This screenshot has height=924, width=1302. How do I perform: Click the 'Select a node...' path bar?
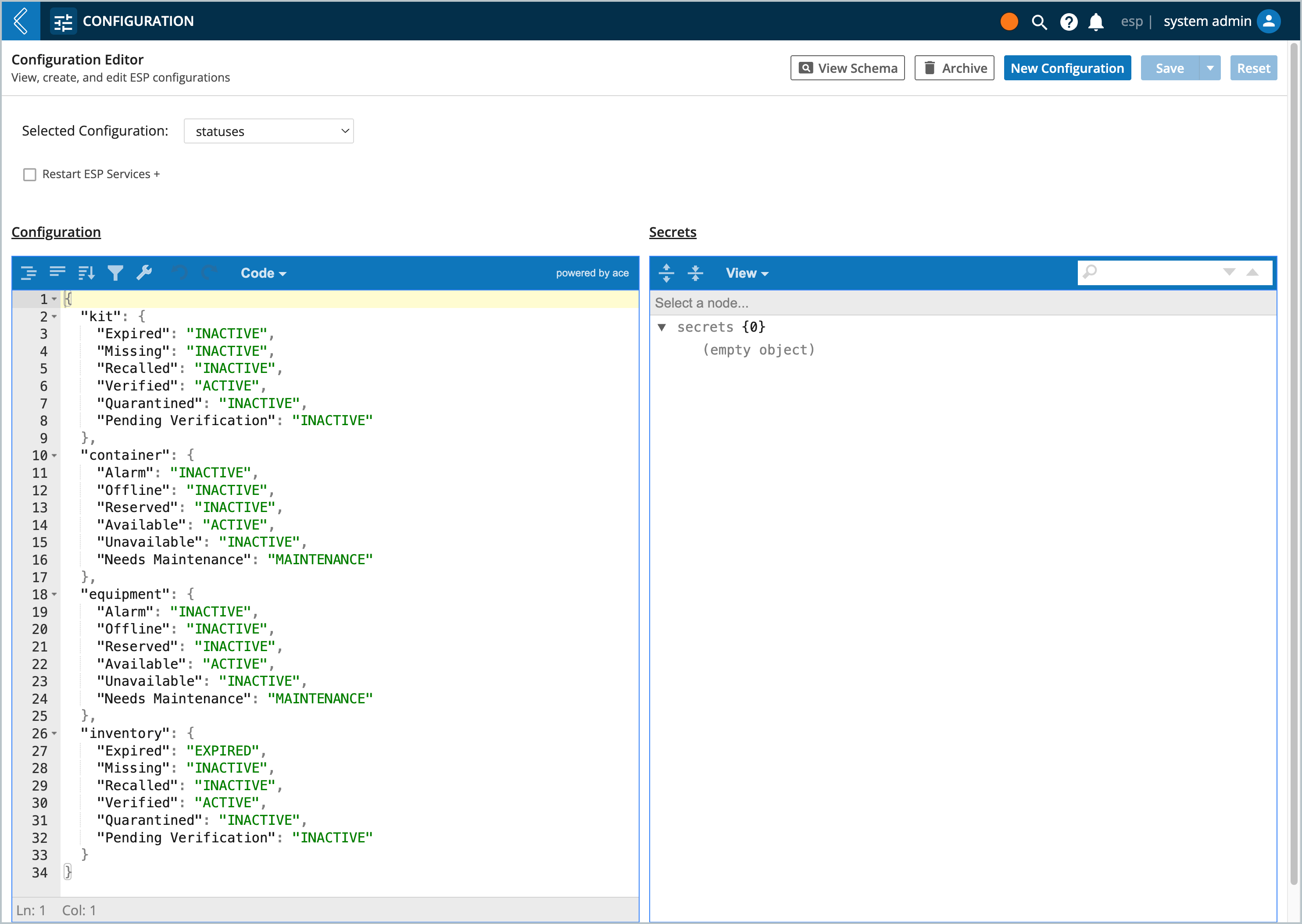tap(963, 303)
